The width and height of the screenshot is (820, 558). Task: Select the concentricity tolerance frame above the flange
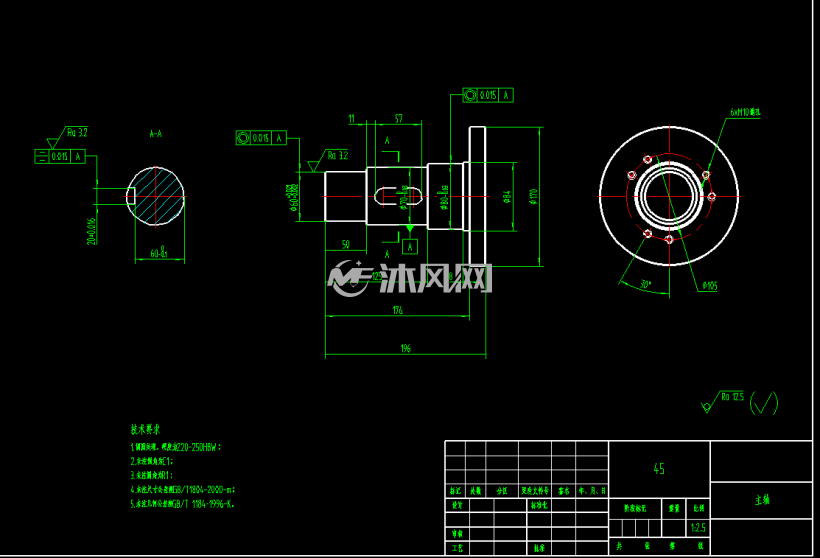point(488,95)
